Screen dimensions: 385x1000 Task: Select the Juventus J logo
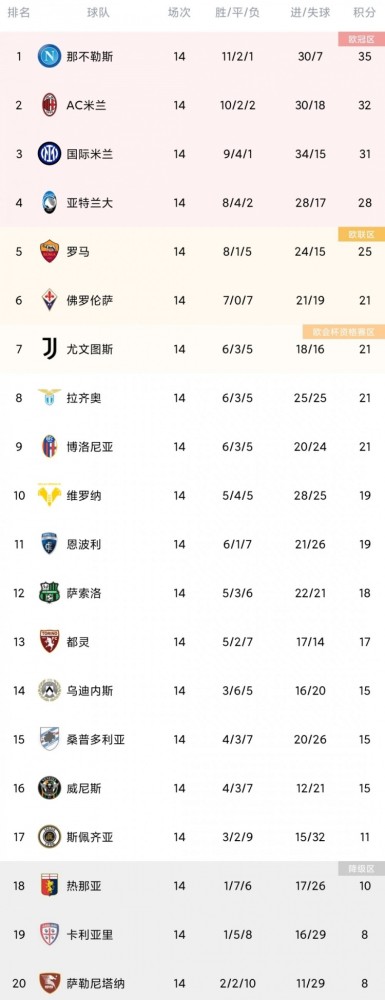(x=49, y=349)
